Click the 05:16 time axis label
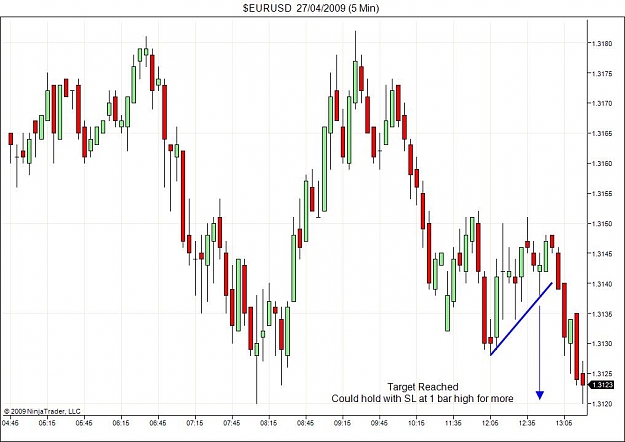This screenshot has height=442, width=625. (47, 423)
